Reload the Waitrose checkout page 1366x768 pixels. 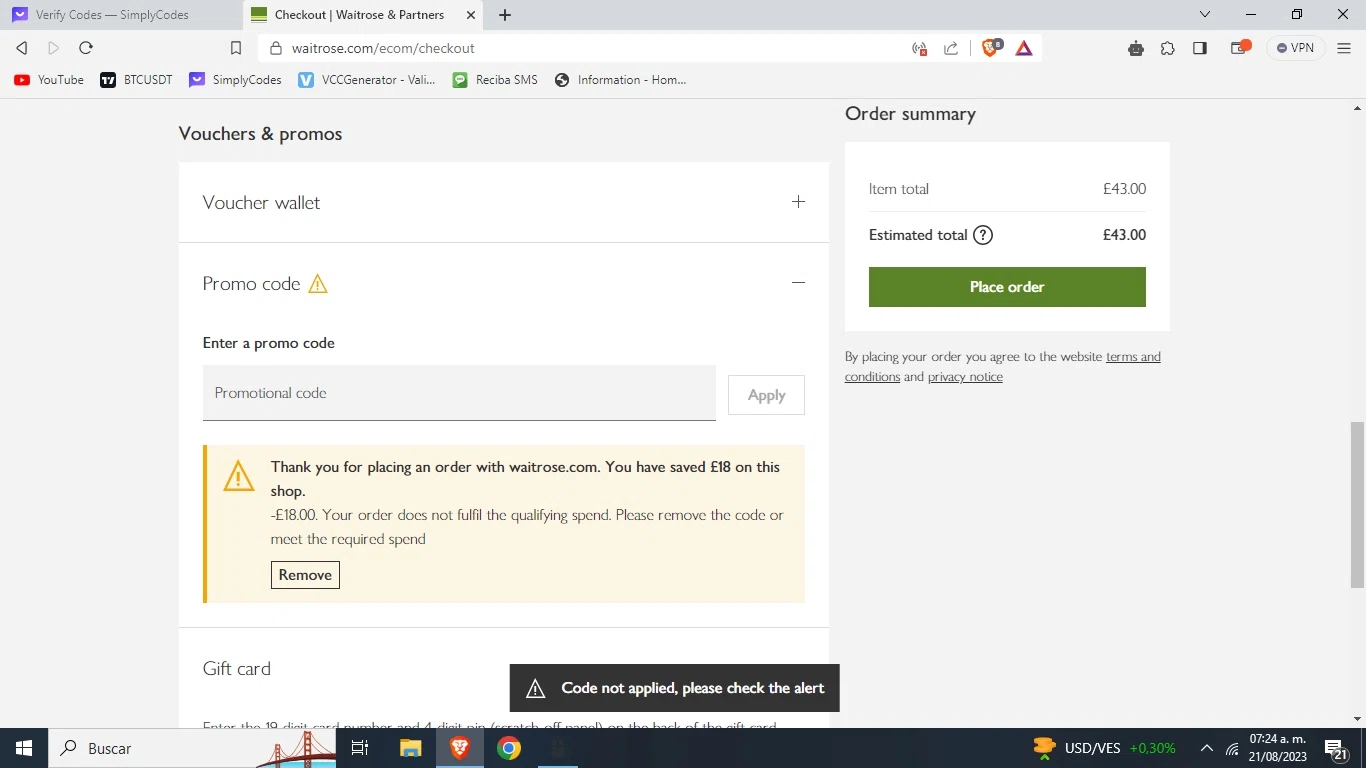86,48
